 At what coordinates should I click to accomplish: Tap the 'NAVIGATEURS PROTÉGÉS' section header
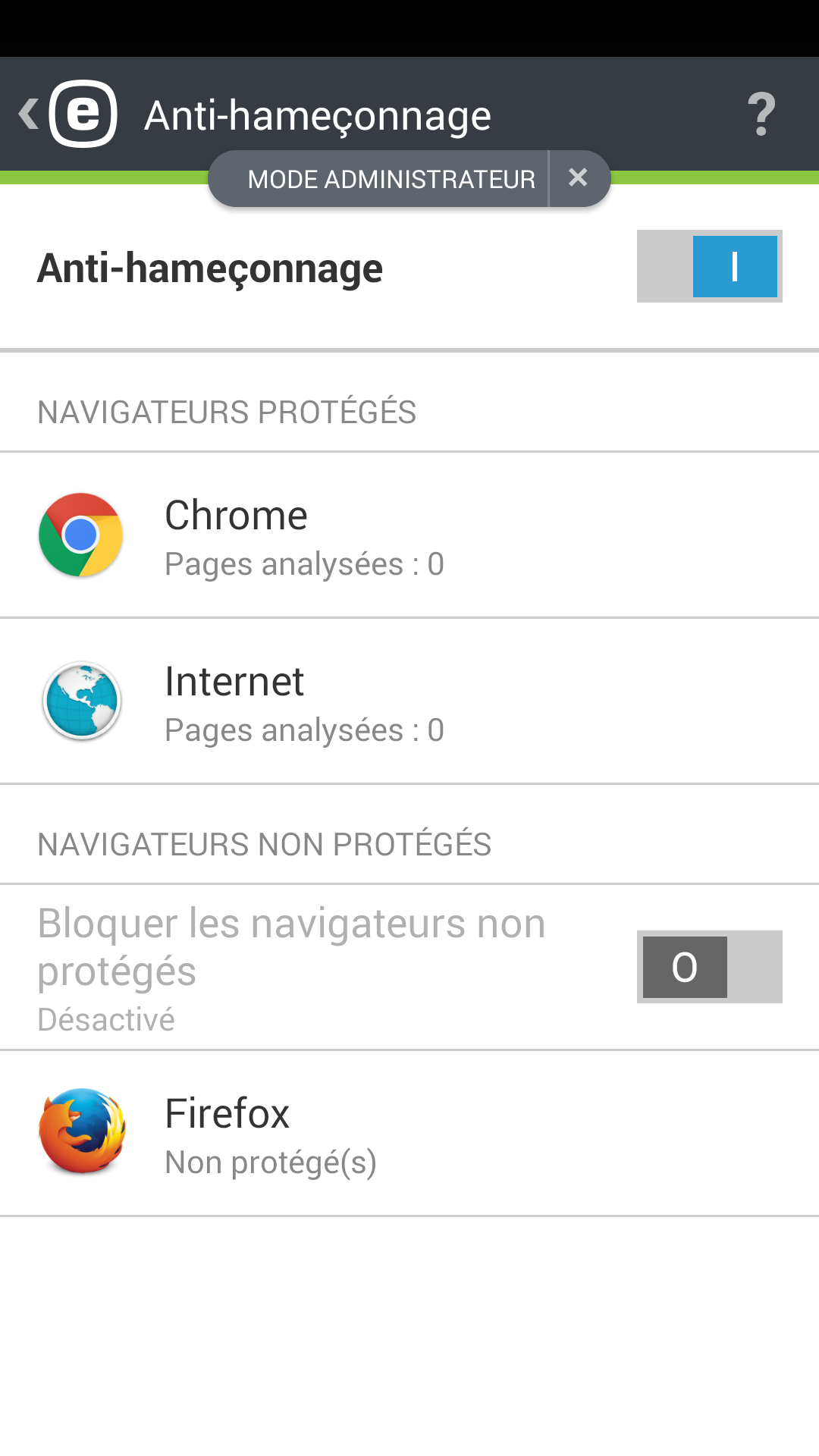coord(227,413)
